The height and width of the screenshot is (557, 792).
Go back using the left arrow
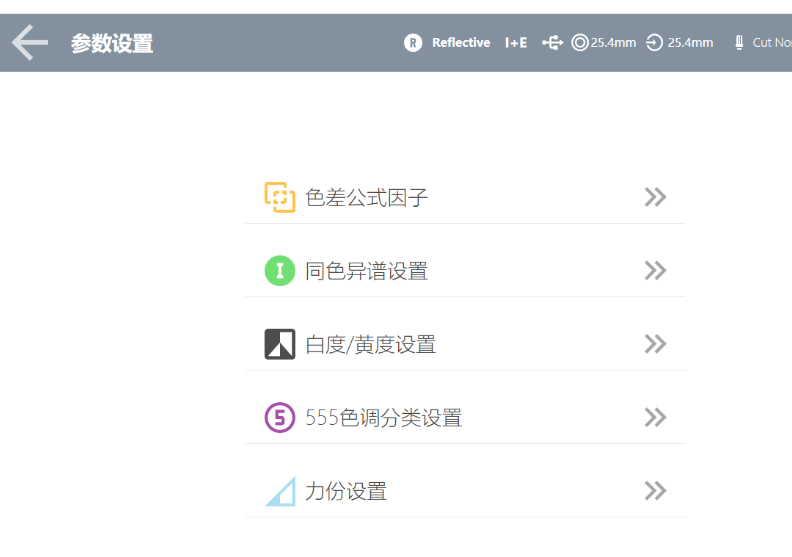(x=30, y=43)
